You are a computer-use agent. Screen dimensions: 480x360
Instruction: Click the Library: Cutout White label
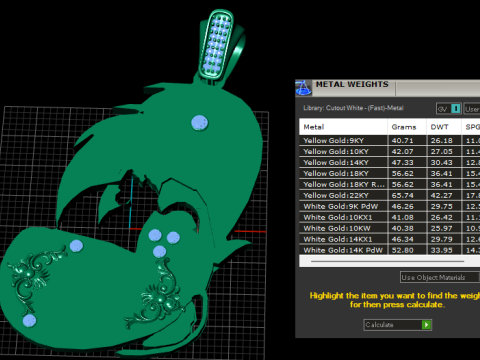tap(353, 108)
